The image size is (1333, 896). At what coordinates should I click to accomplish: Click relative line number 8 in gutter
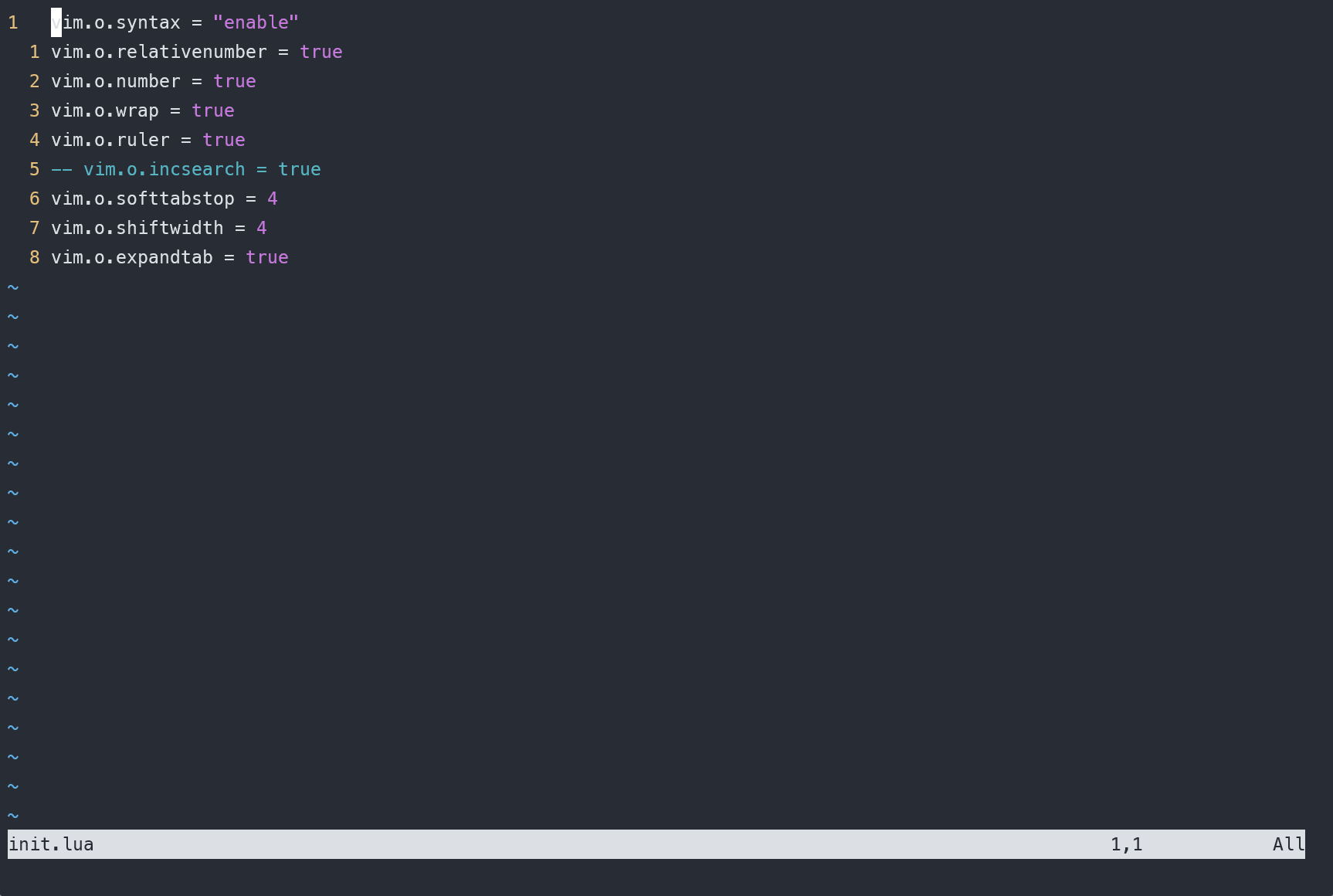34,258
